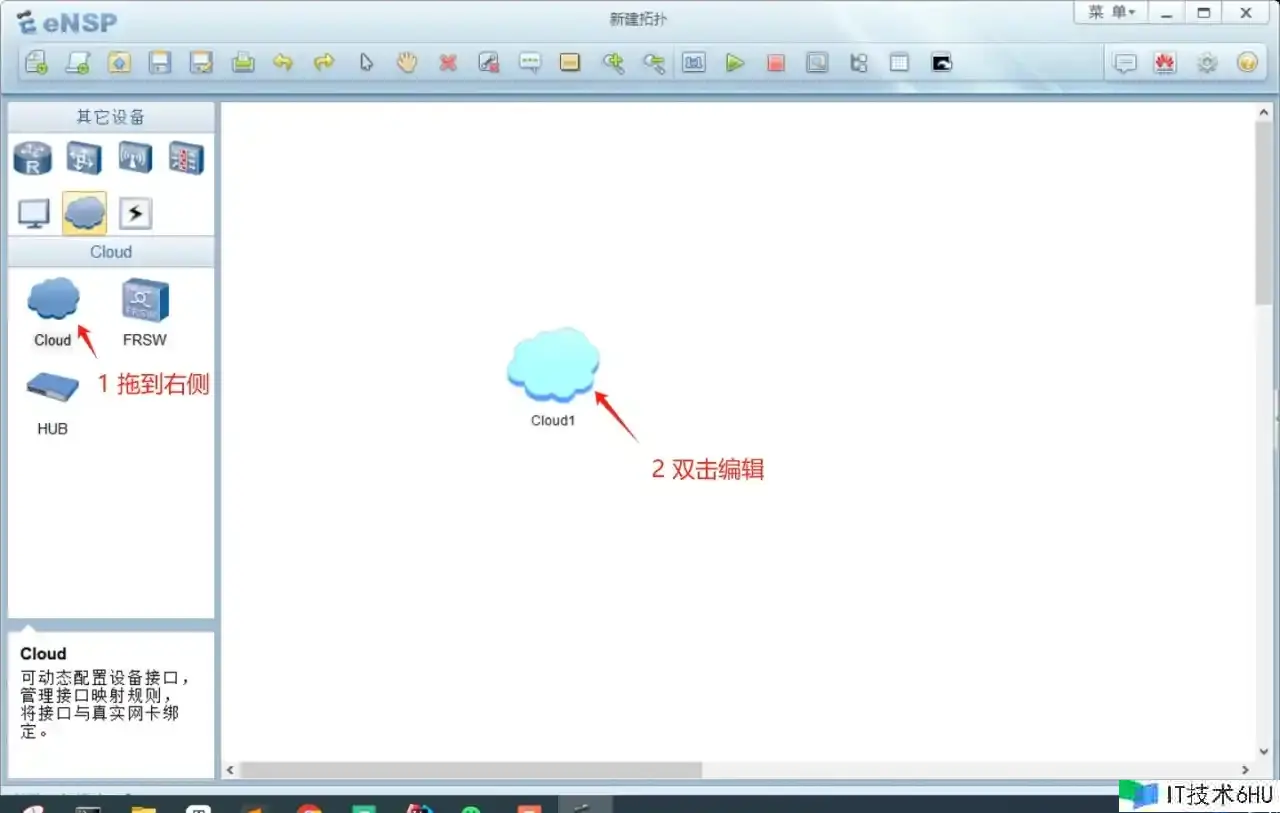Choose the WLAN wireless device category
The width and height of the screenshot is (1280, 813).
click(x=135, y=158)
